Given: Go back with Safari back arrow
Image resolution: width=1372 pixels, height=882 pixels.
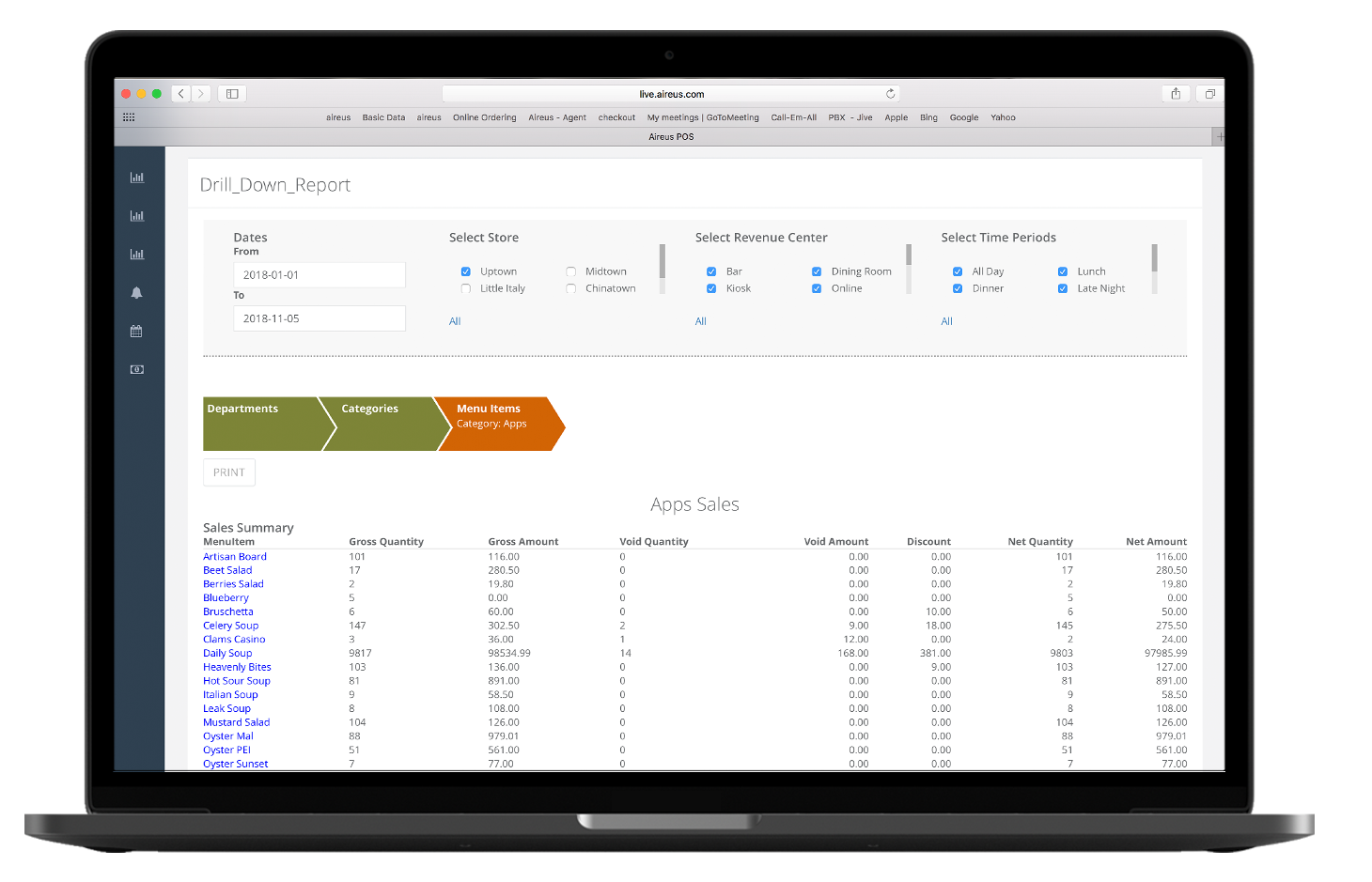Looking at the screenshot, I should [x=181, y=94].
